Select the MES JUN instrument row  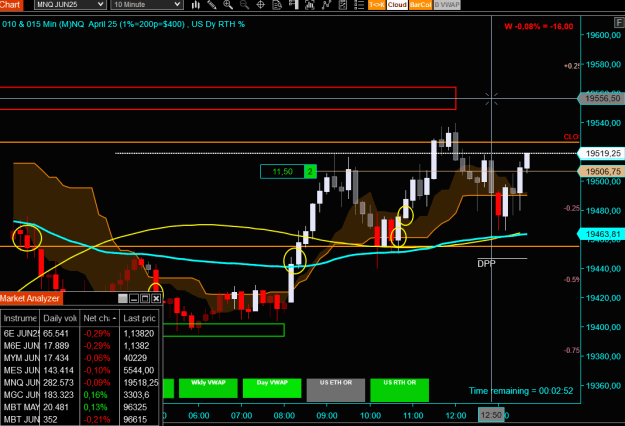(x=81, y=370)
